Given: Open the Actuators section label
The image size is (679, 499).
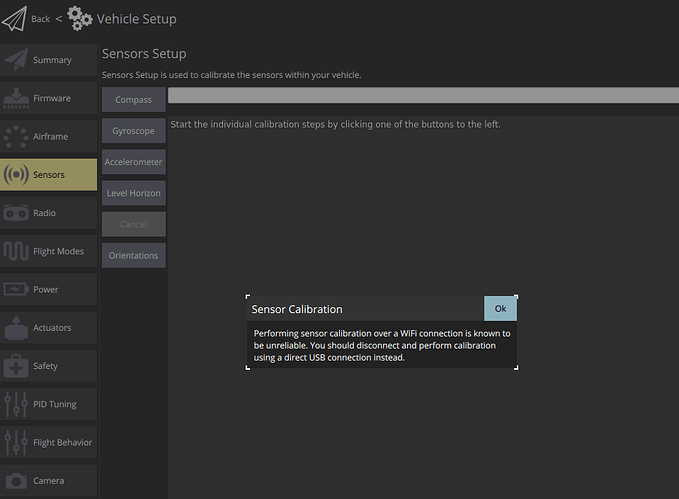Looking at the screenshot, I should tap(52, 328).
